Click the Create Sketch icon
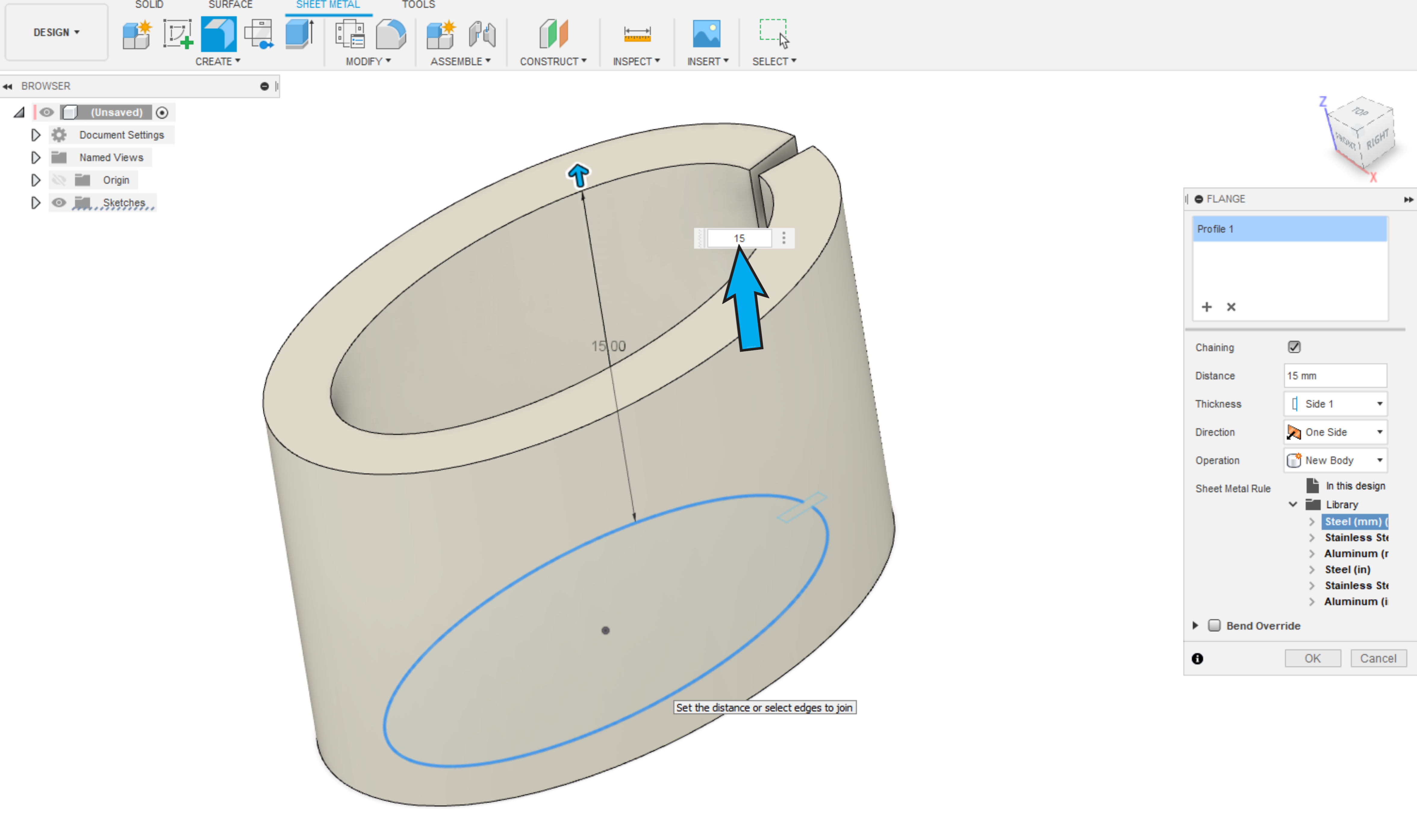This screenshot has height=840, width=1417. tap(178, 34)
